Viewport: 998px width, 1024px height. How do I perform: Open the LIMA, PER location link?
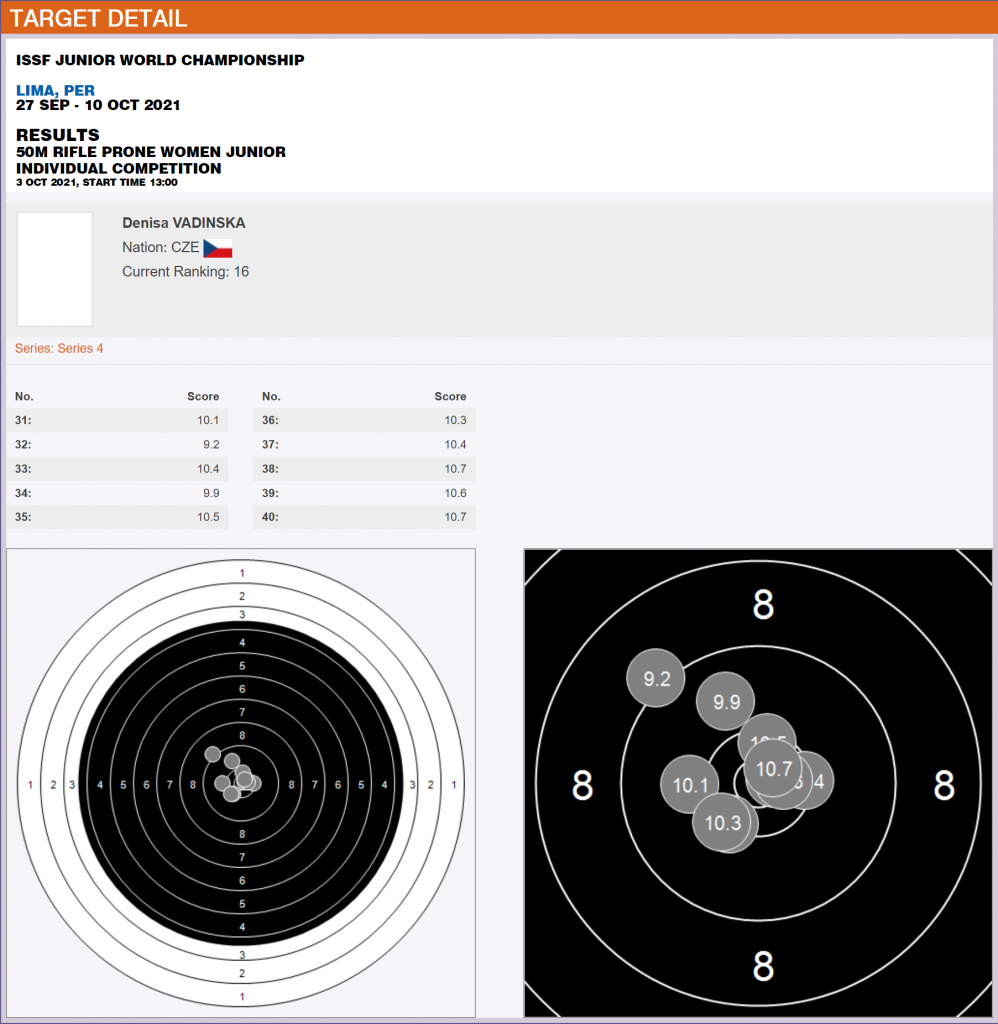(x=56, y=91)
